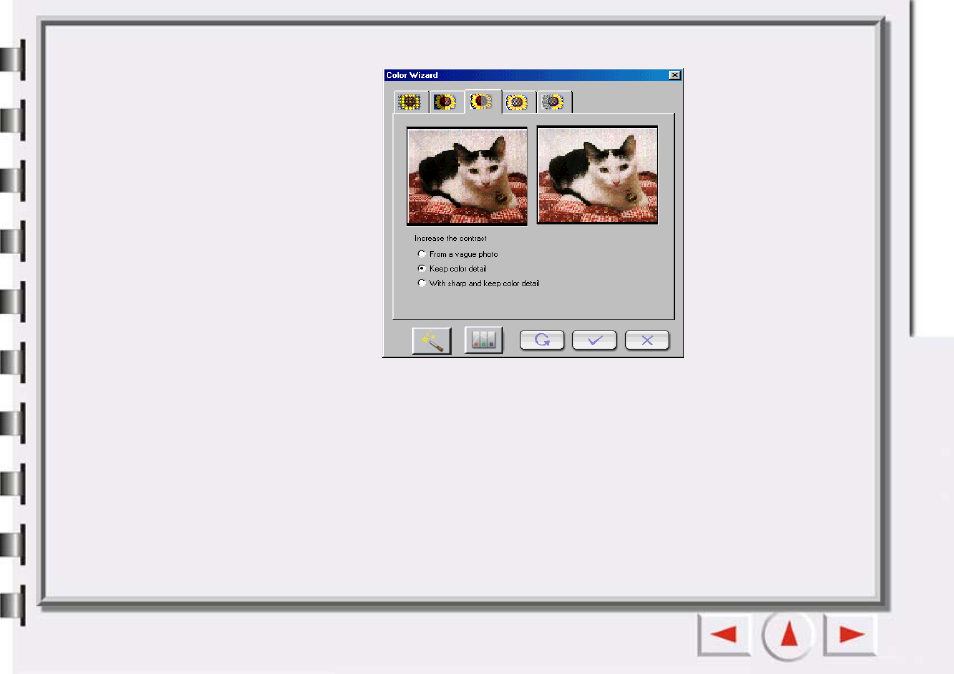Image resolution: width=954 pixels, height=674 pixels.
Task: Go to the next page with right red arrow
Action: 851,634
